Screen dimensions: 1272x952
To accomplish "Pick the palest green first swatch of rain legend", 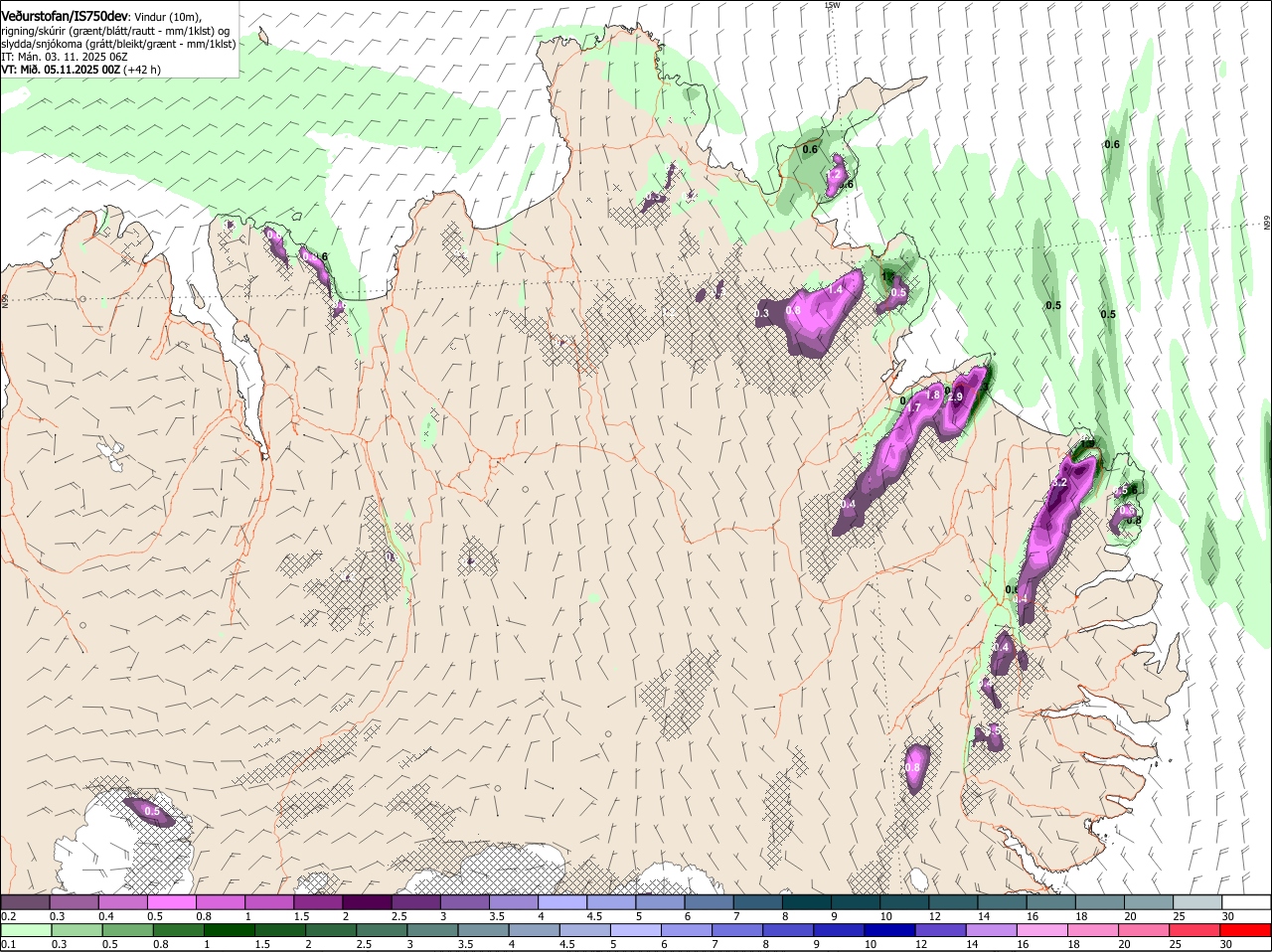I will [26, 929].
